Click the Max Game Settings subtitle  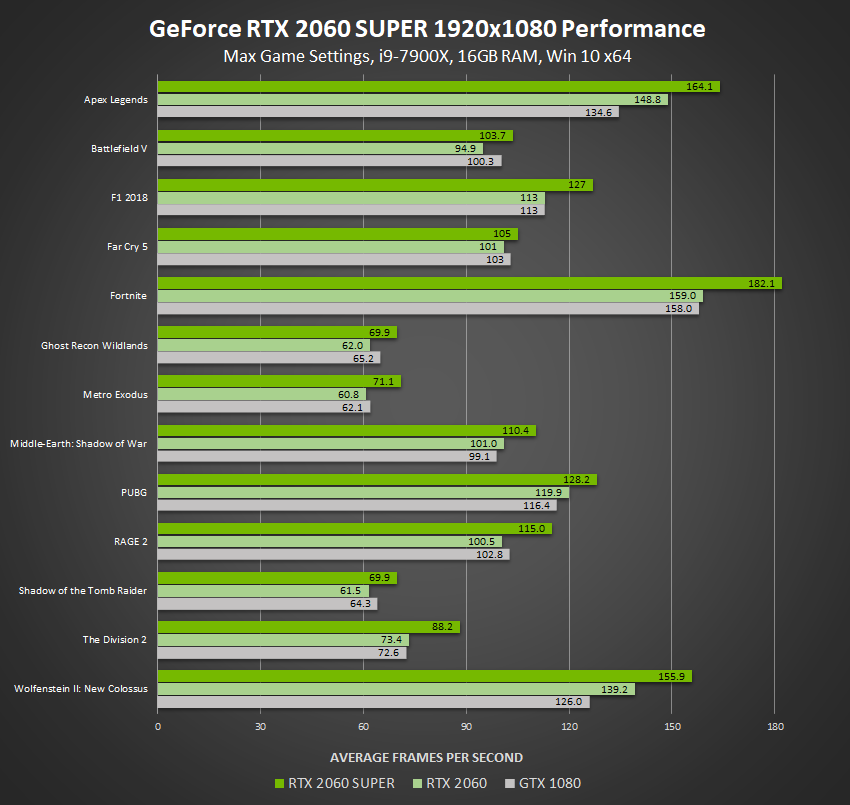tap(425, 56)
